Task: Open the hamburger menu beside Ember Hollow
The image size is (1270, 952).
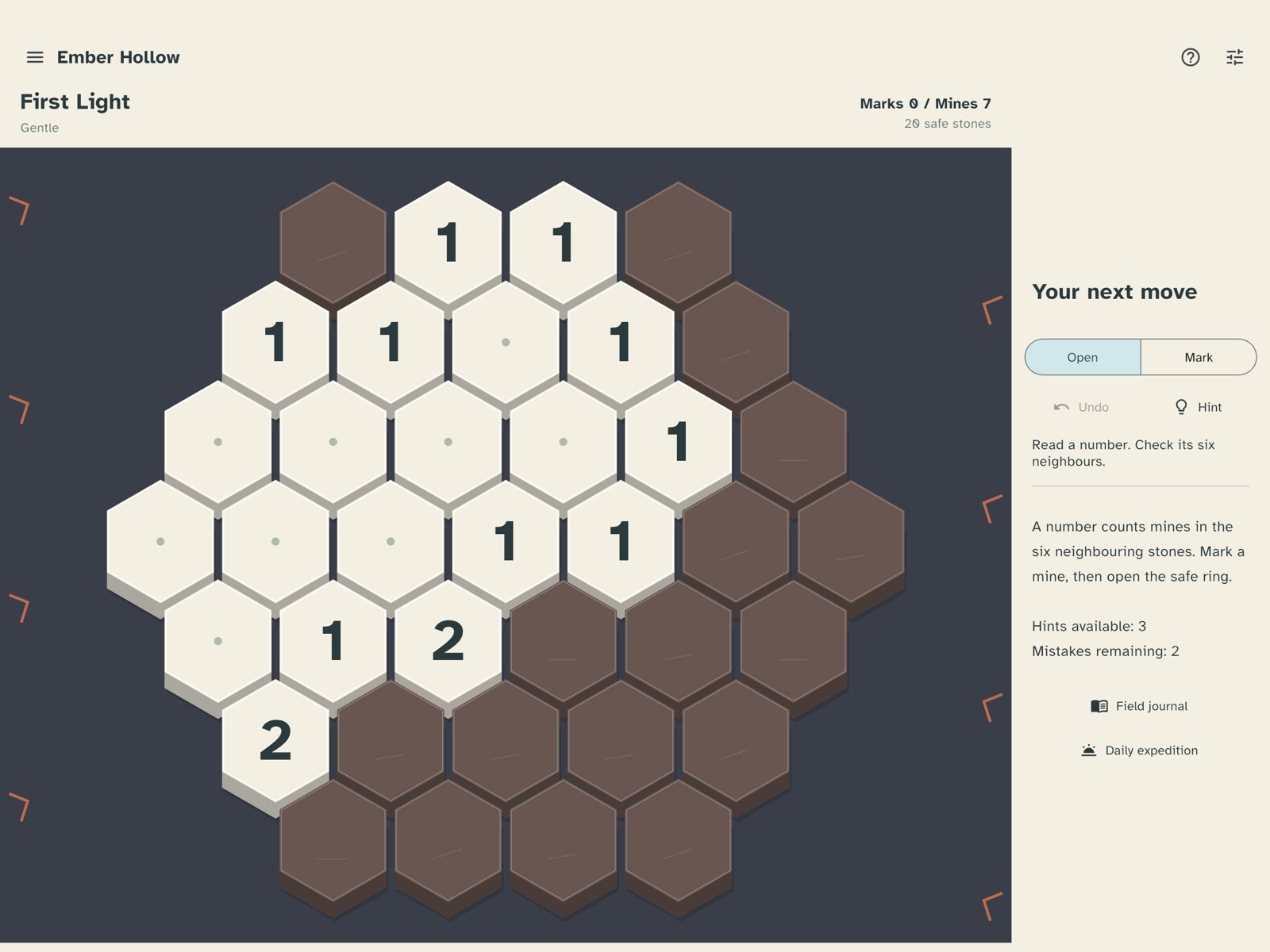Action: [x=35, y=57]
